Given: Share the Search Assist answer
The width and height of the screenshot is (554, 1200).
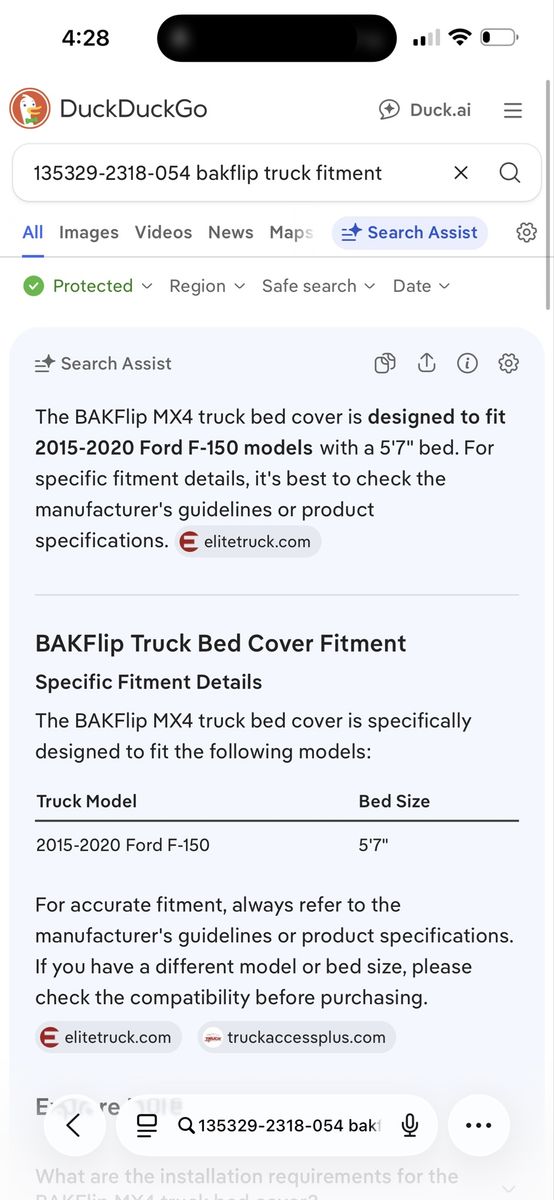Looking at the screenshot, I should (x=427, y=364).
